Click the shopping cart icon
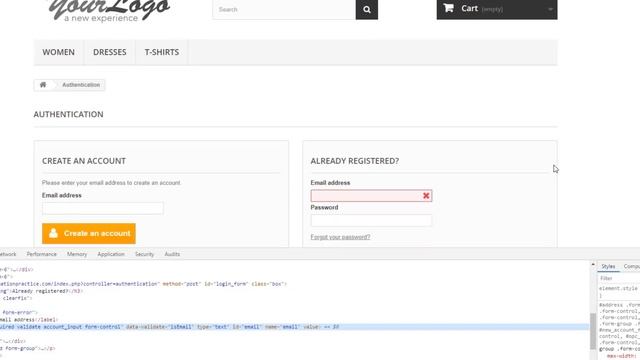Image resolution: width=640 pixels, height=360 pixels. point(449,8)
